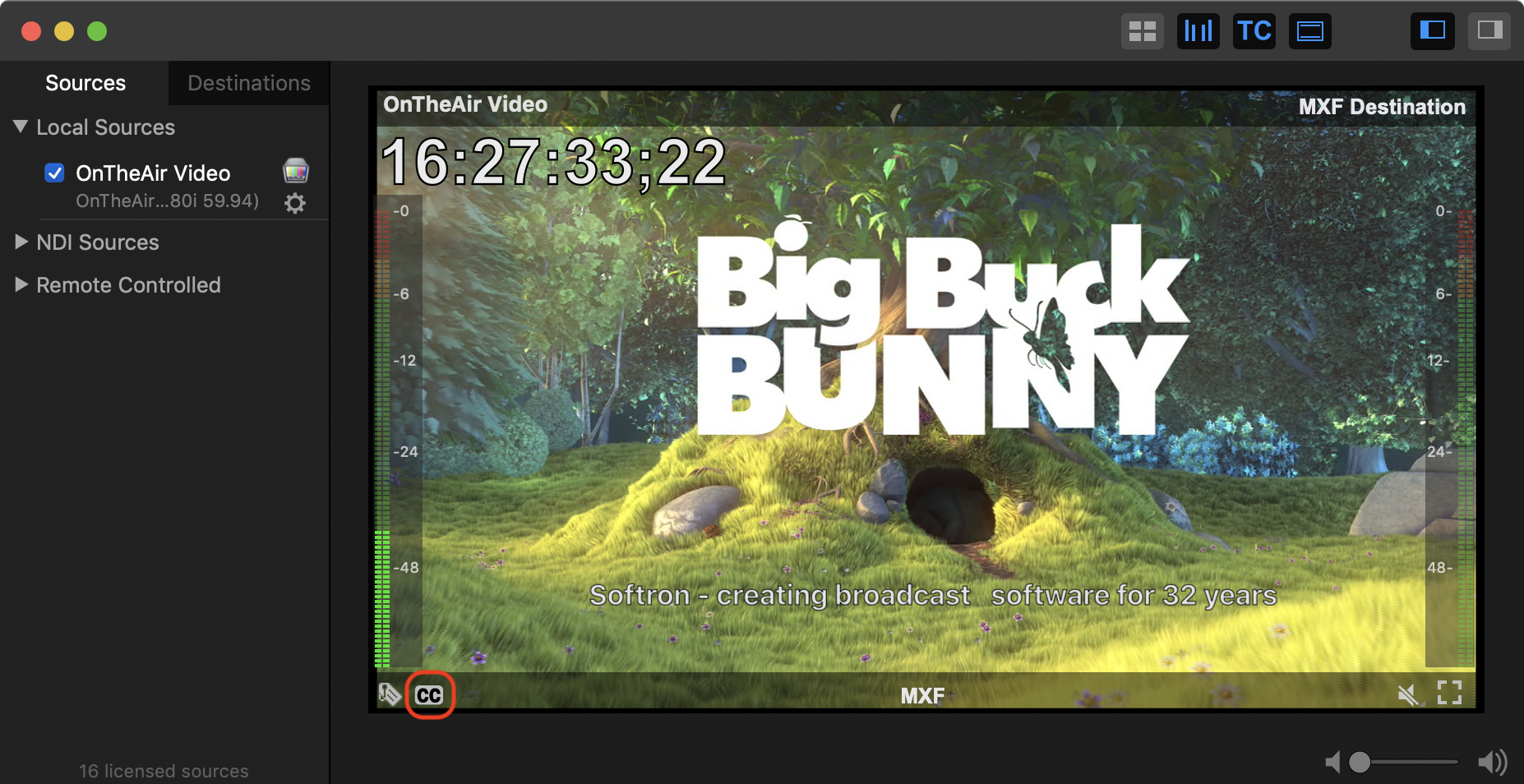The height and width of the screenshot is (784, 1524).
Task: Click the timecode 16:27:33;22 display
Action: point(554,162)
